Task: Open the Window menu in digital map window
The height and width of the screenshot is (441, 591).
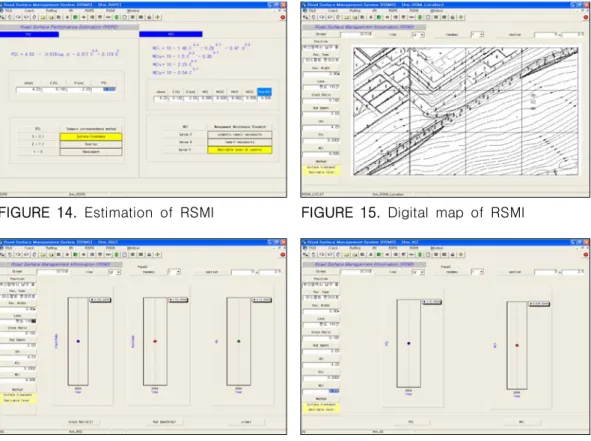Action: coord(436,11)
